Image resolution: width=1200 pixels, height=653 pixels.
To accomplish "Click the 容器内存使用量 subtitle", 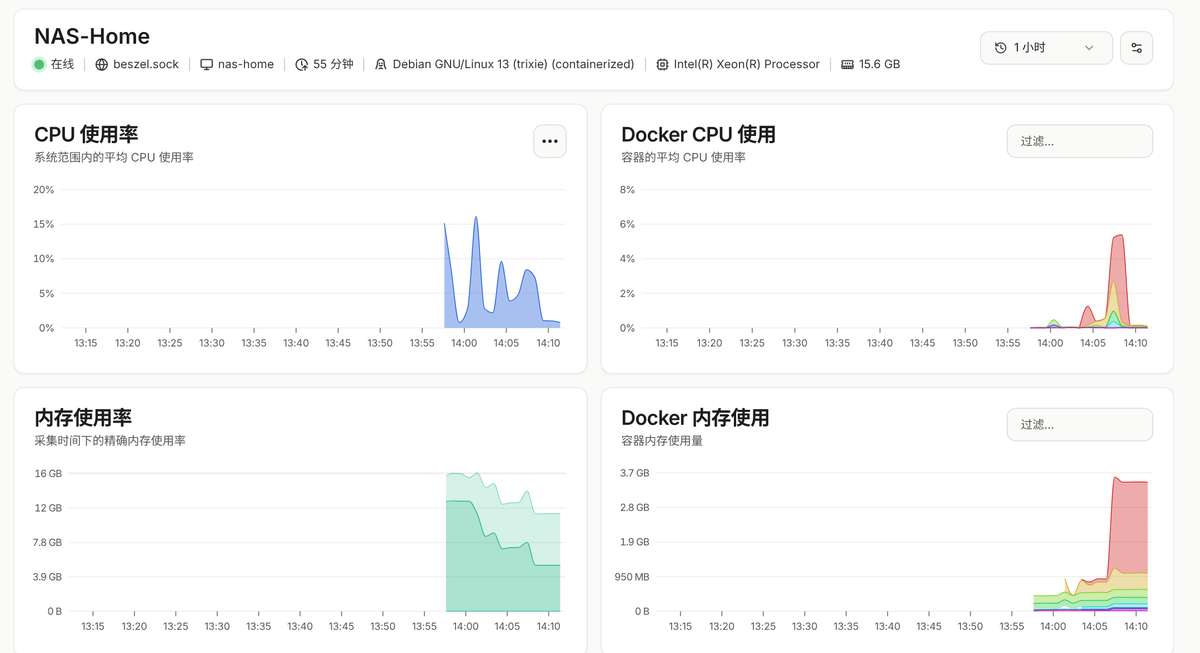I will click(662, 441).
